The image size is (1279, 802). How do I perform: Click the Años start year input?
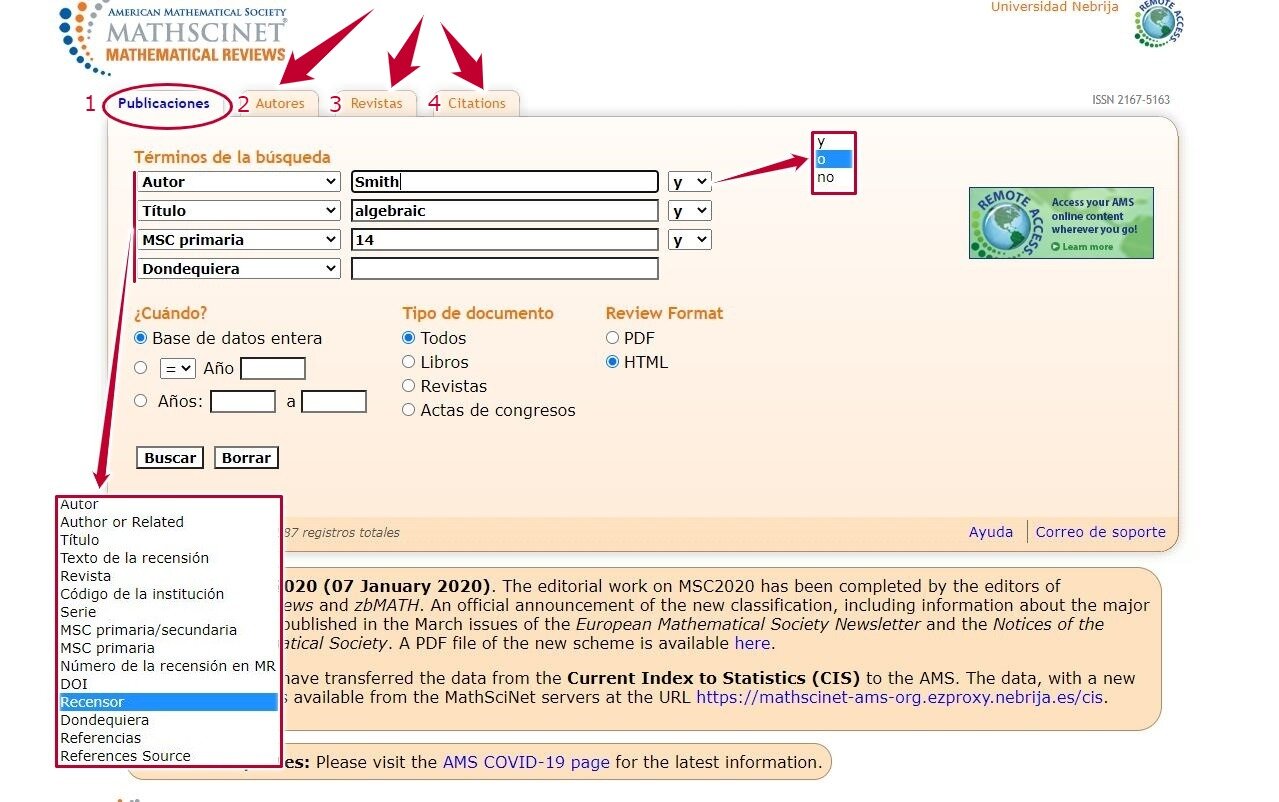tap(243, 401)
